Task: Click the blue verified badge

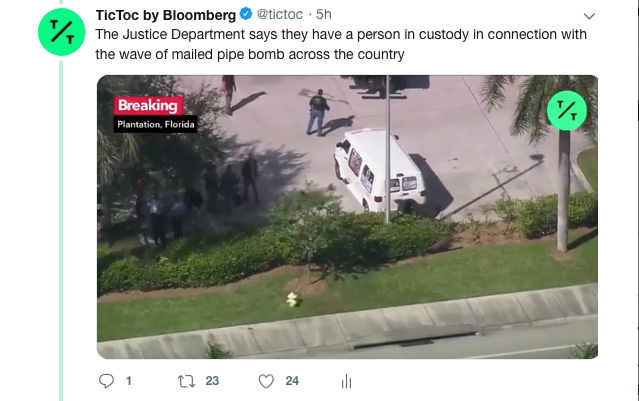Action: (x=246, y=14)
